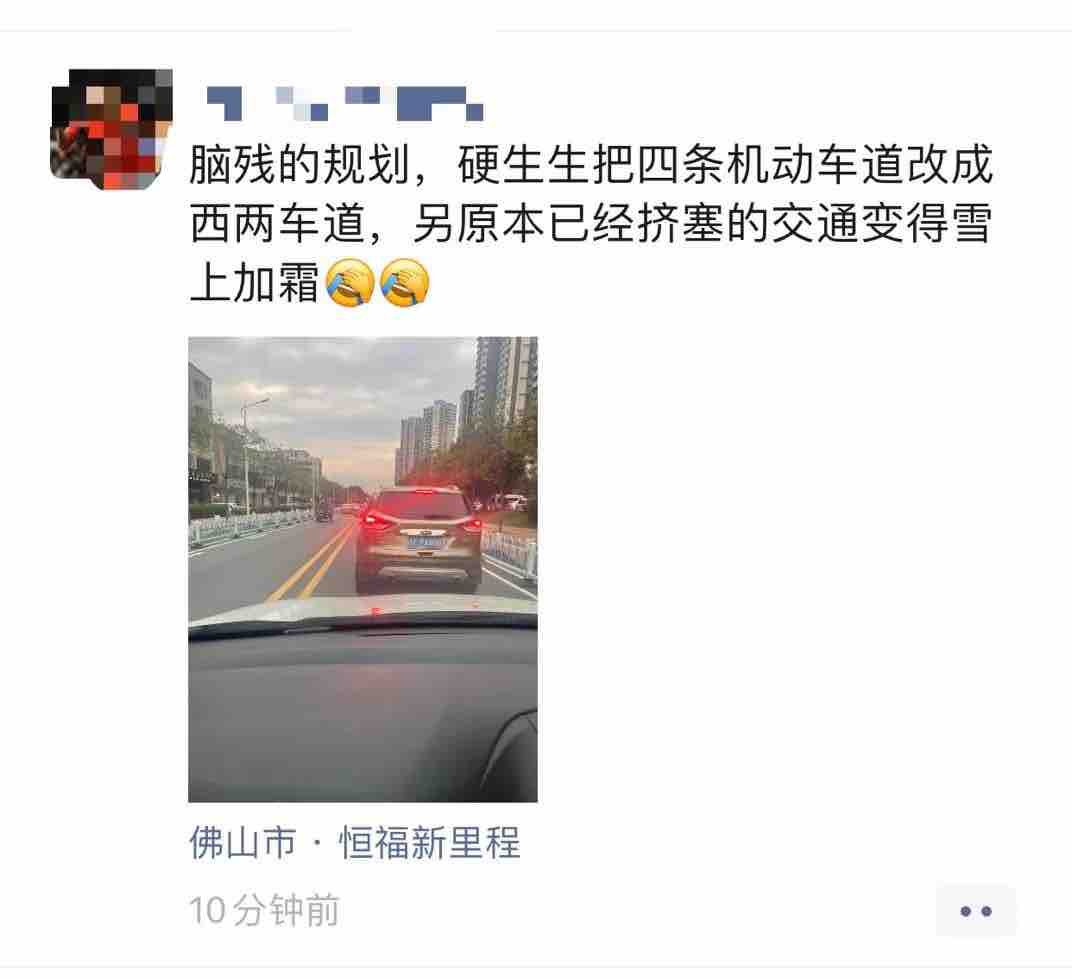Open the blurred username above the post
Viewport: 1072px width, 979px height.
pos(345,103)
